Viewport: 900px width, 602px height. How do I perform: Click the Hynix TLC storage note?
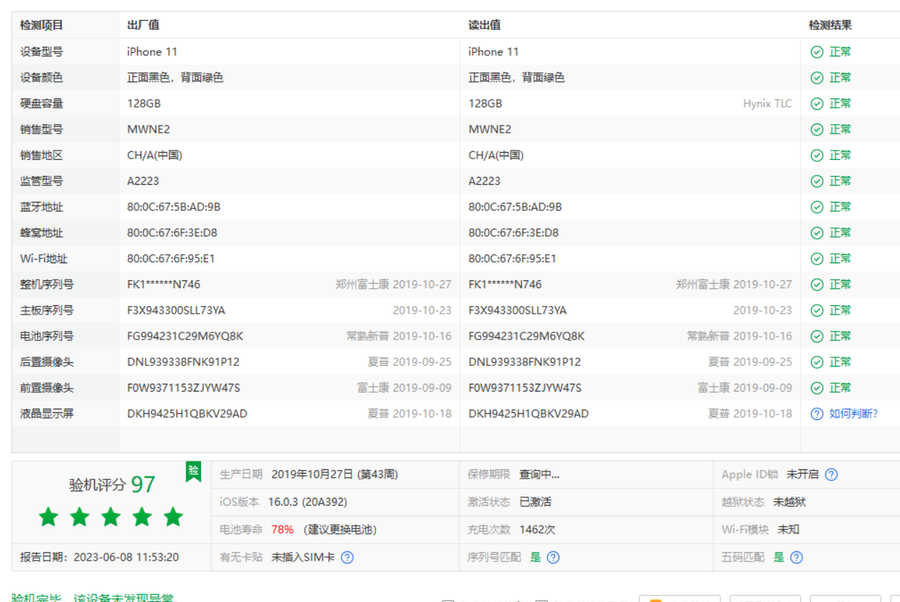click(x=767, y=104)
